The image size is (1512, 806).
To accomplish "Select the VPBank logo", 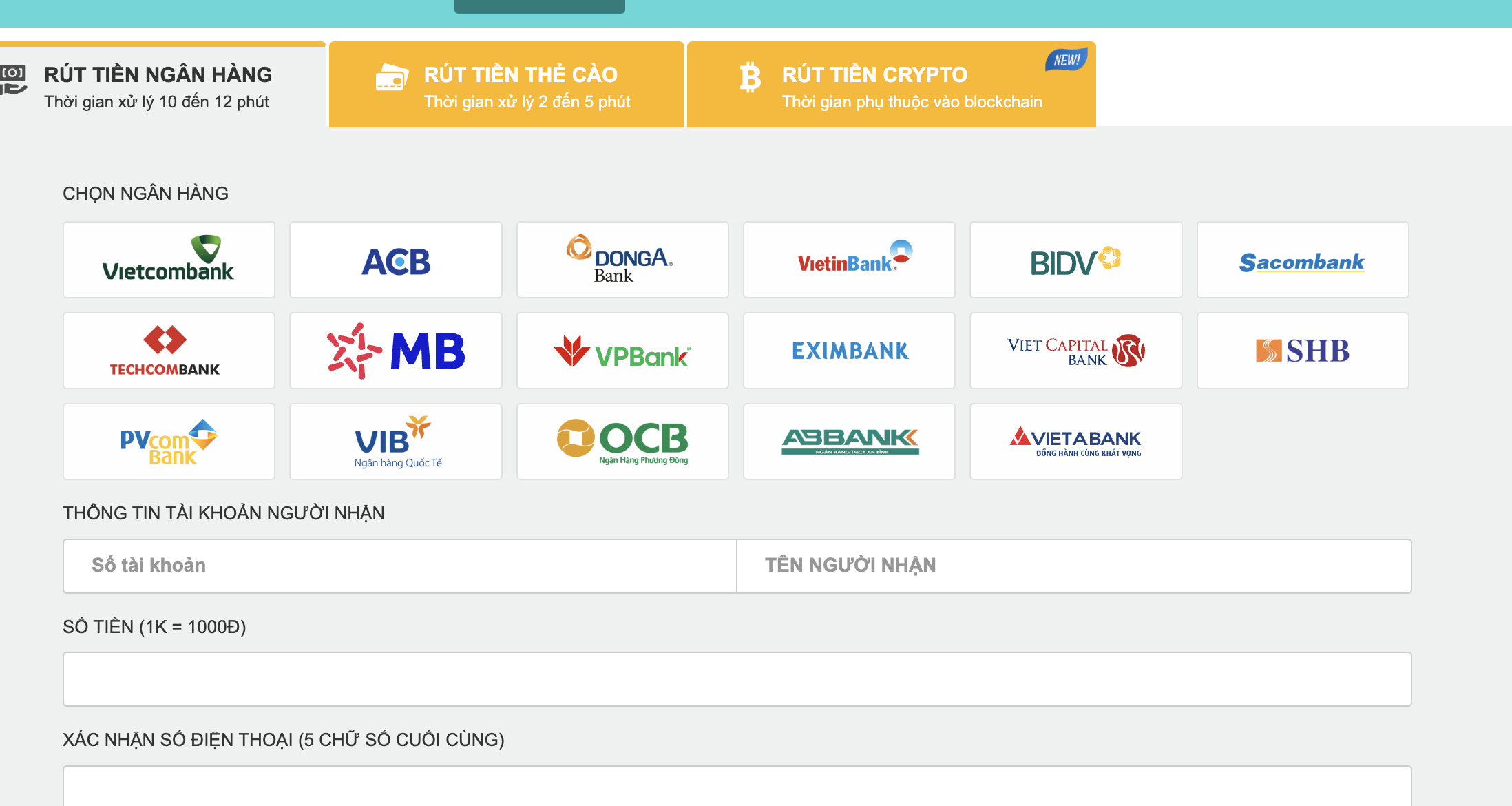I will tap(622, 351).
